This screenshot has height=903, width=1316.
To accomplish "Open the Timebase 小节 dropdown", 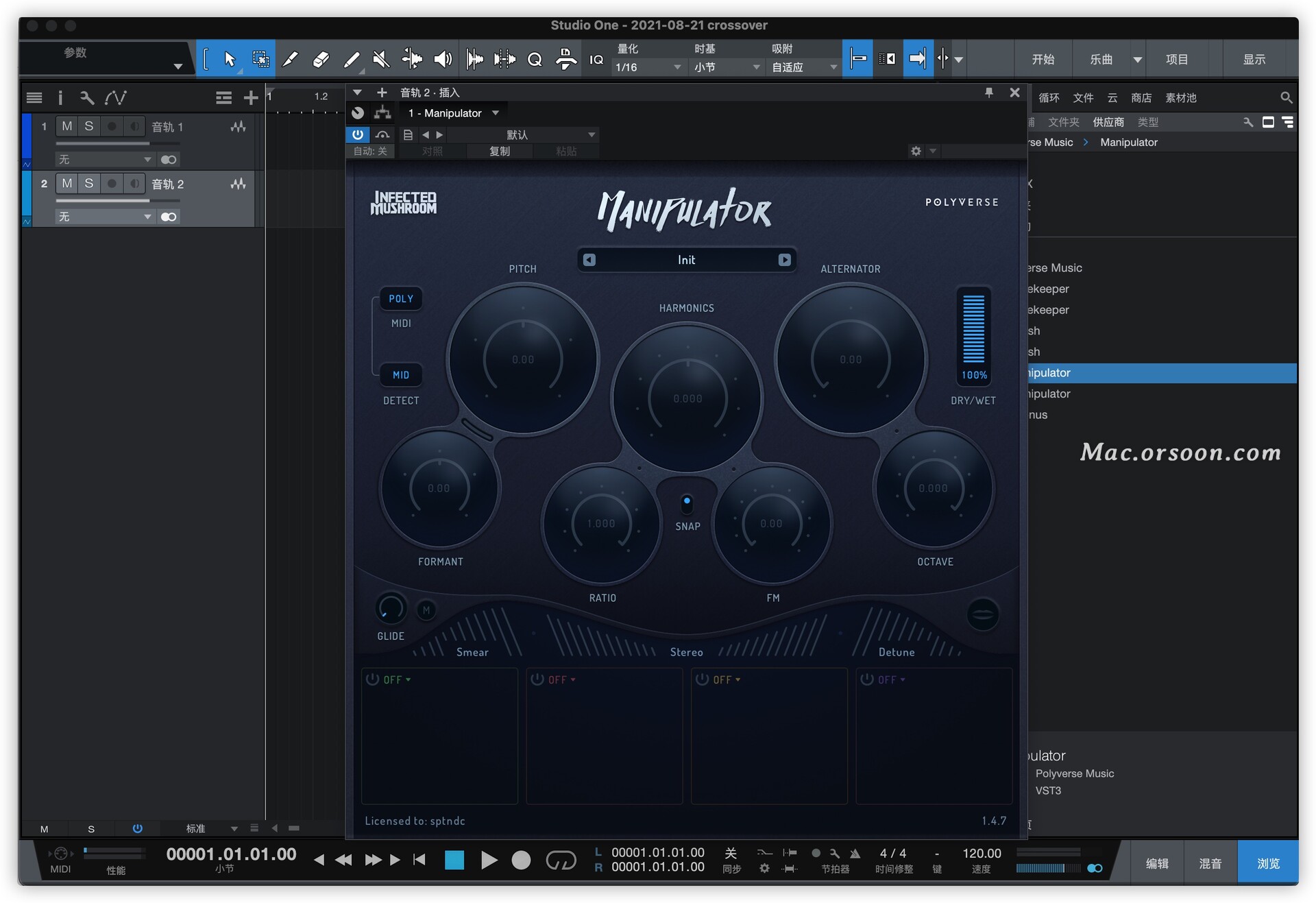I will [727, 67].
